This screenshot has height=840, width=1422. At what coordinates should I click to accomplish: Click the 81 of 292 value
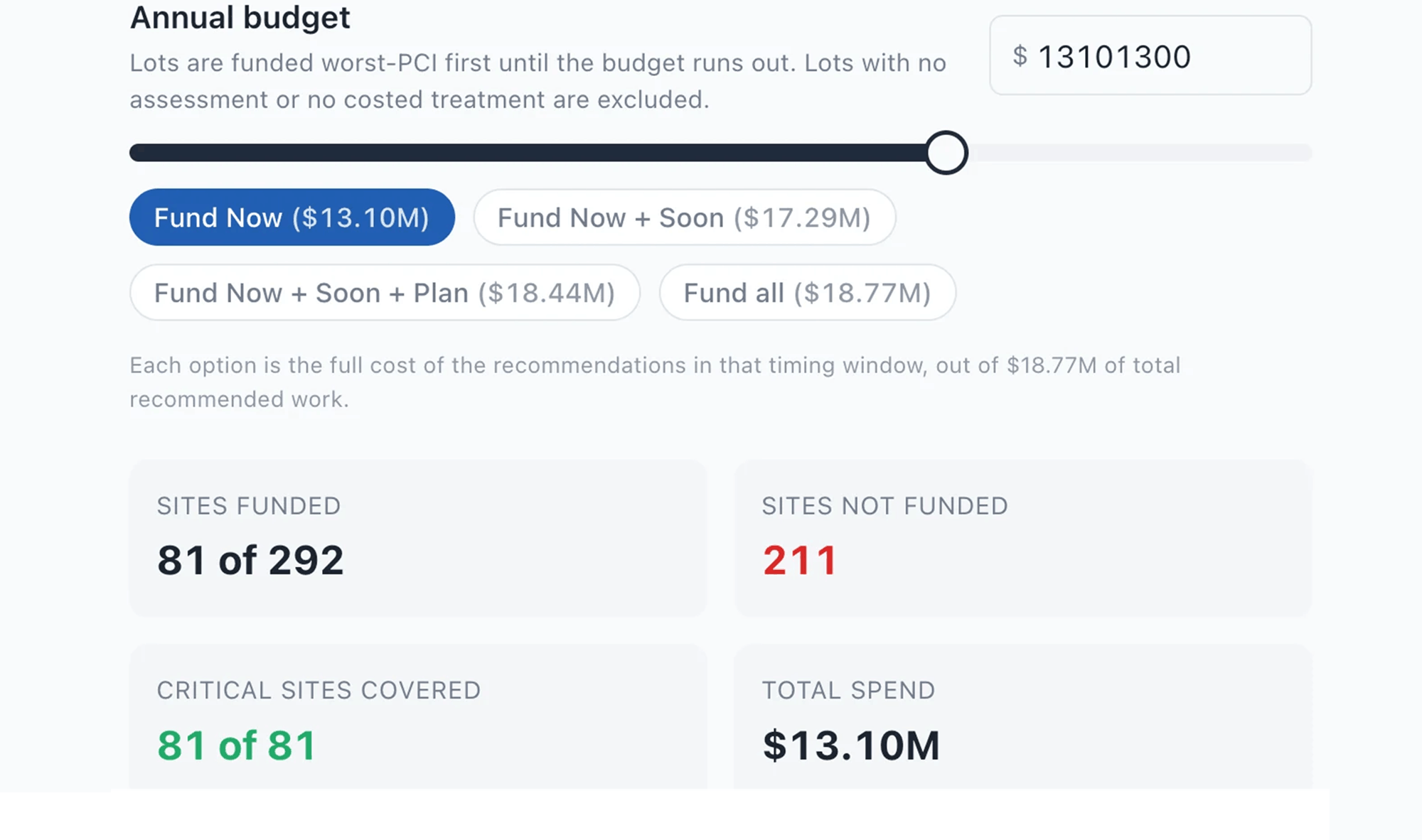click(250, 560)
